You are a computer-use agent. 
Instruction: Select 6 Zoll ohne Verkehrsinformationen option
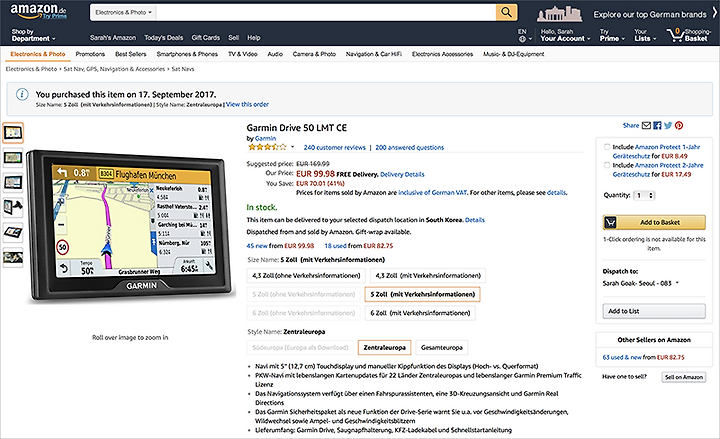[304, 313]
